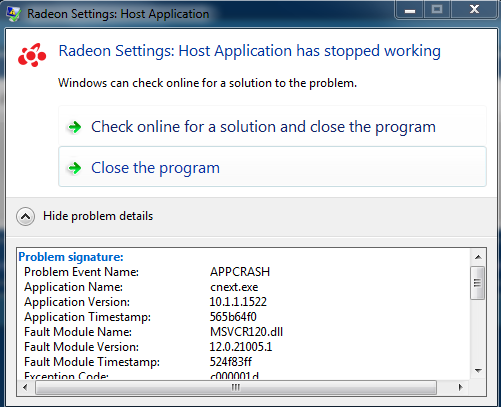This screenshot has width=501, height=407.
Task: Click Hide problem details label
Action: [98, 216]
